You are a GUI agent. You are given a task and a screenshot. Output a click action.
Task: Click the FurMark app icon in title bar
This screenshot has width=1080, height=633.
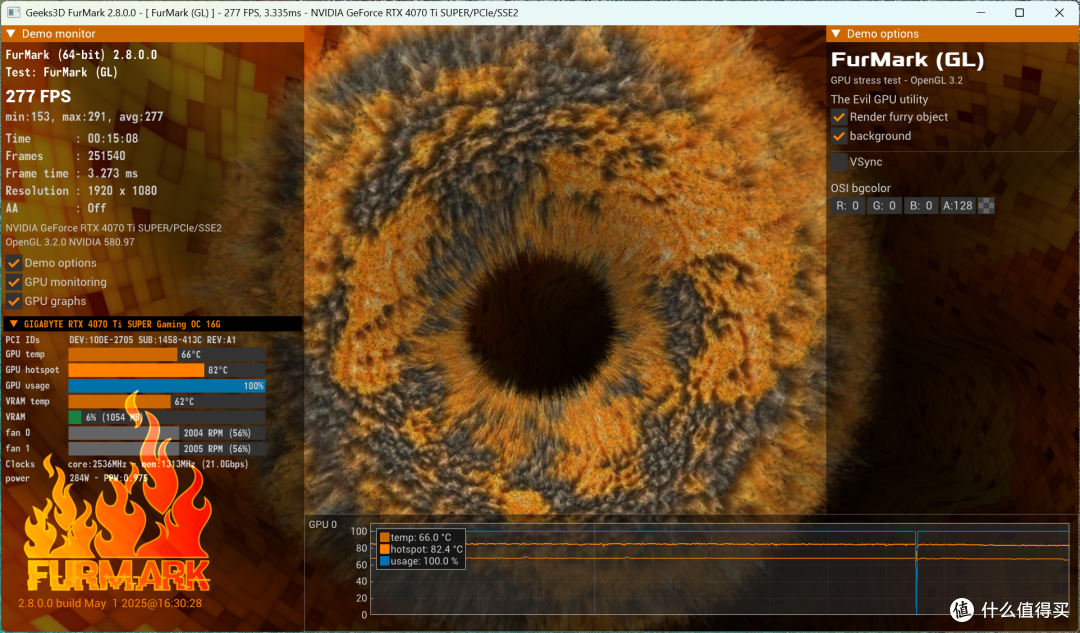click(13, 12)
